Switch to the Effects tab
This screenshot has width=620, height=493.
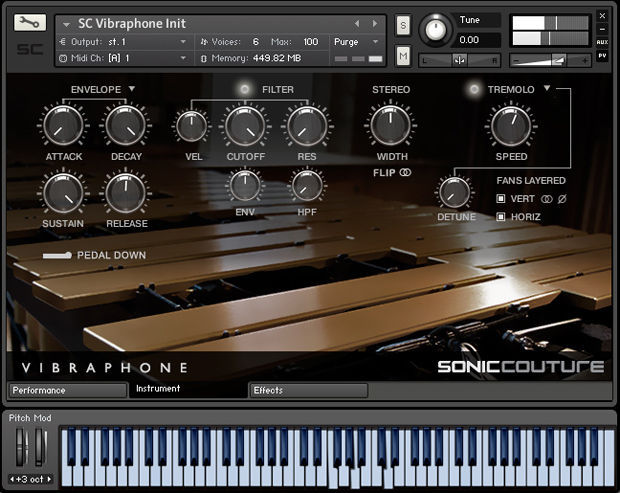308,390
